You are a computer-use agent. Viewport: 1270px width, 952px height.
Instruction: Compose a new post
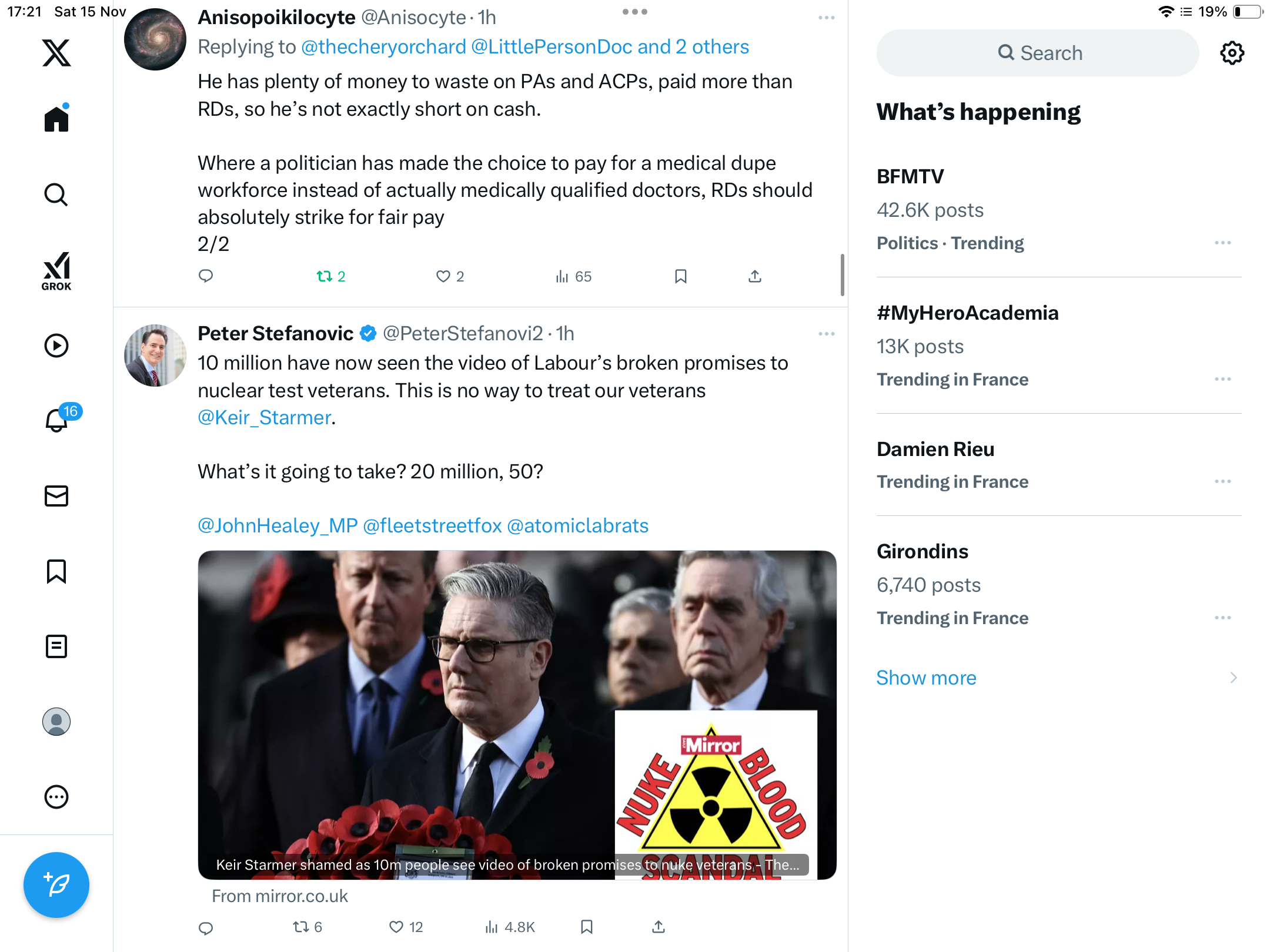(56, 884)
